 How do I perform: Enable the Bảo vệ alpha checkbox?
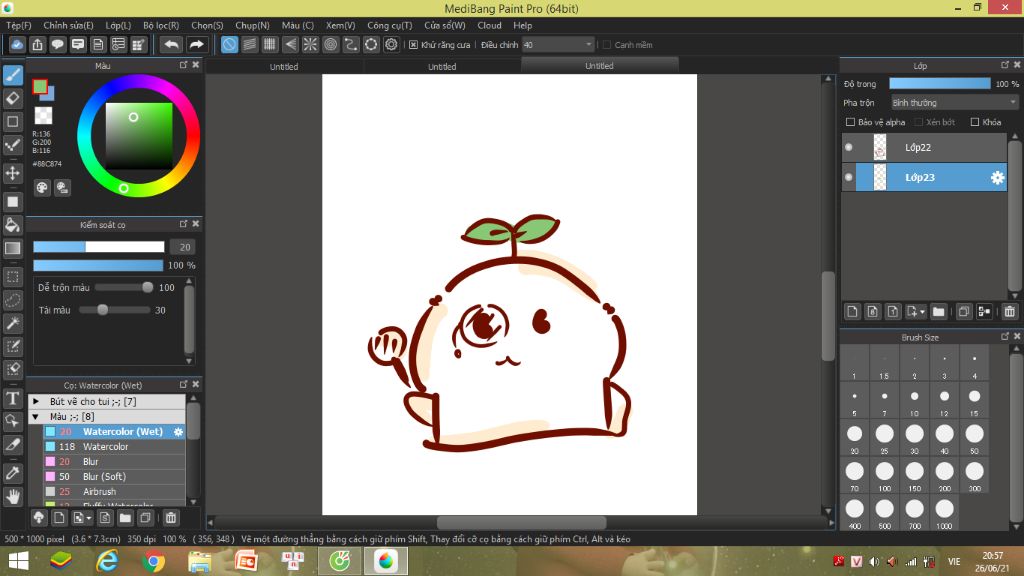pyautogui.click(x=850, y=122)
